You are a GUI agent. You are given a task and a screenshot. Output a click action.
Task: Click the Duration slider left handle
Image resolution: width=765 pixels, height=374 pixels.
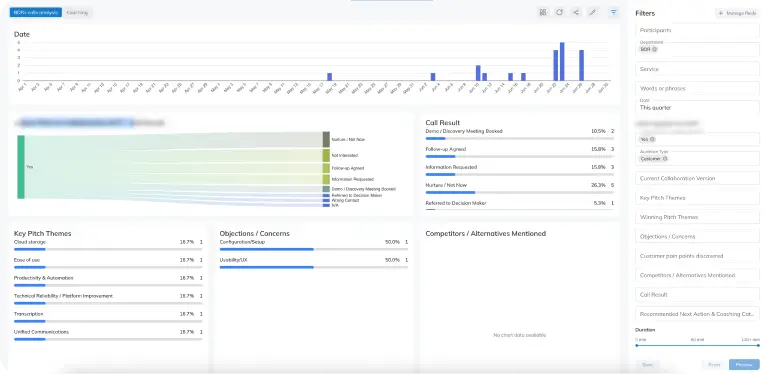(636, 345)
